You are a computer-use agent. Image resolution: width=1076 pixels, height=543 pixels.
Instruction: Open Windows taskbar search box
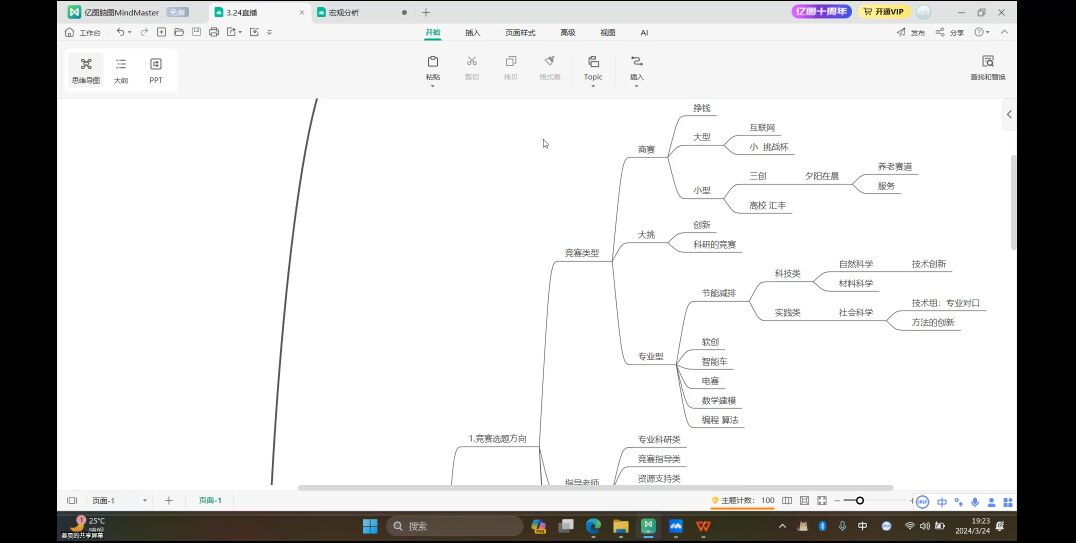[455, 526]
